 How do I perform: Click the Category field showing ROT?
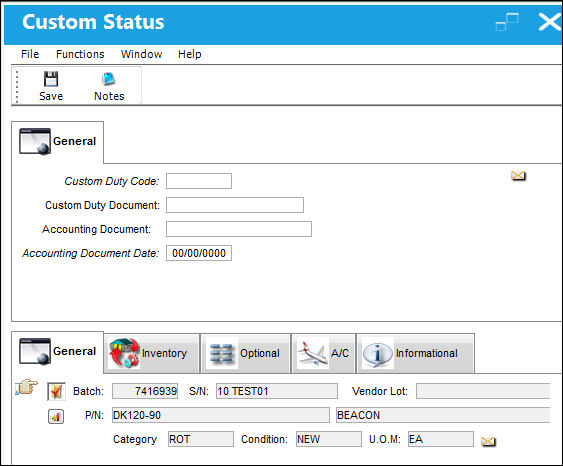[201, 439]
